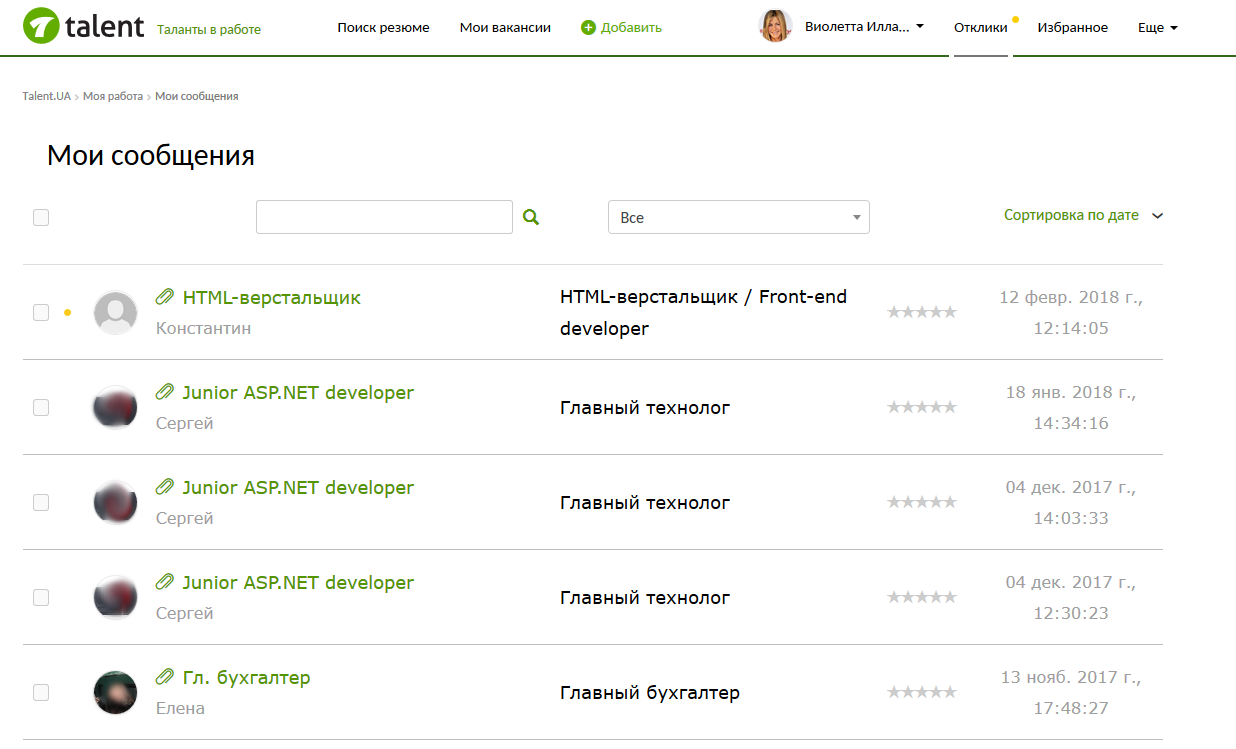Check the HTML-верстальщик message checkbox
The image size is (1236, 749).
click(41, 312)
